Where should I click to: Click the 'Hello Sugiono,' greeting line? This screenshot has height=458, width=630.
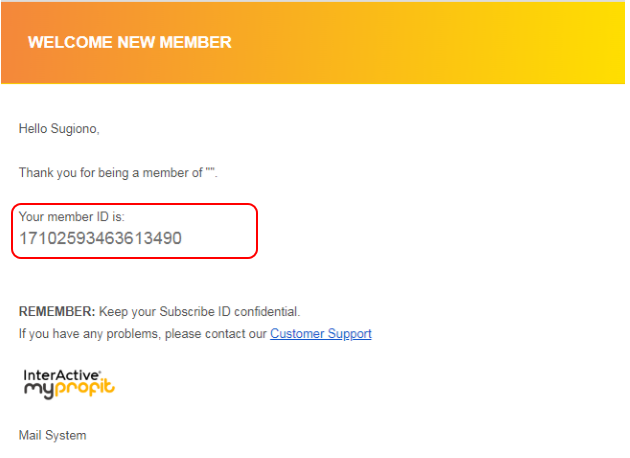tap(60, 129)
